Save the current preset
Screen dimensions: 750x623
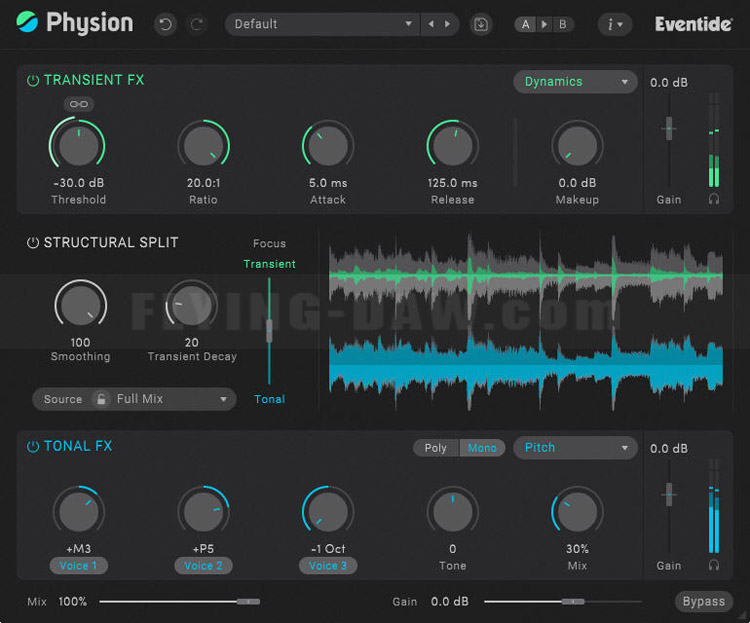point(481,24)
